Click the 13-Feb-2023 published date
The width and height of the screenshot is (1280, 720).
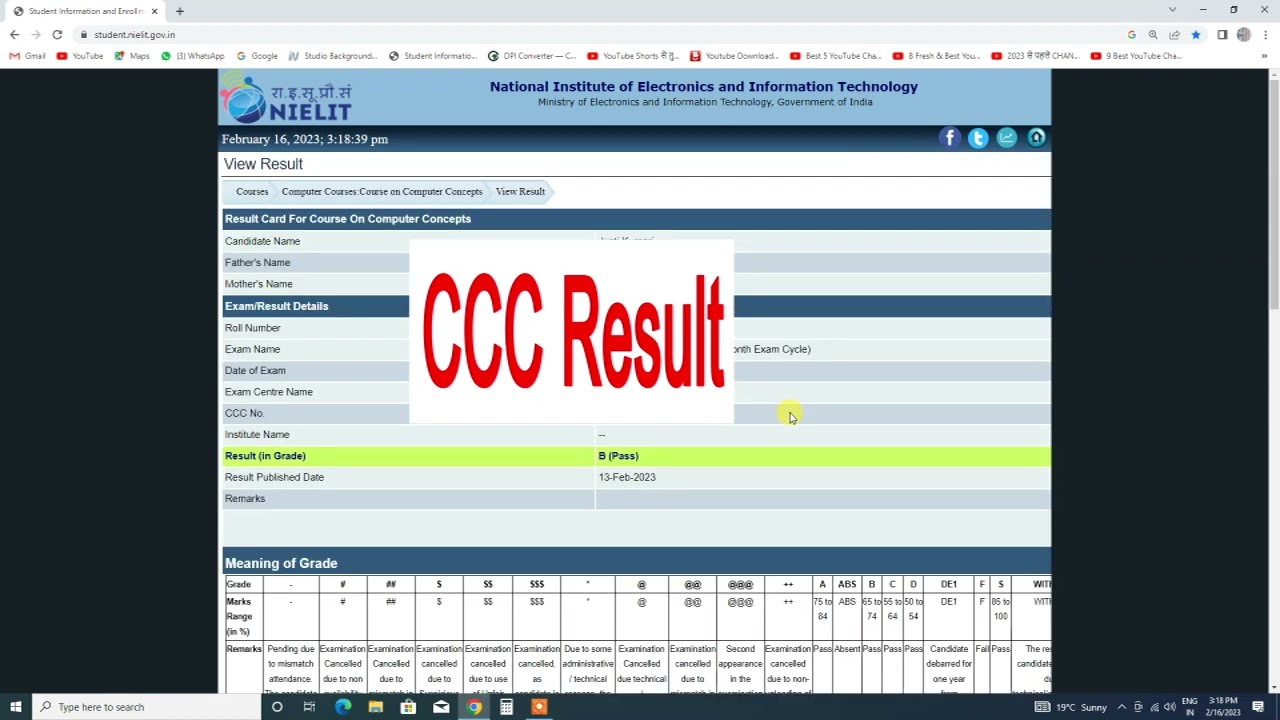pos(627,477)
